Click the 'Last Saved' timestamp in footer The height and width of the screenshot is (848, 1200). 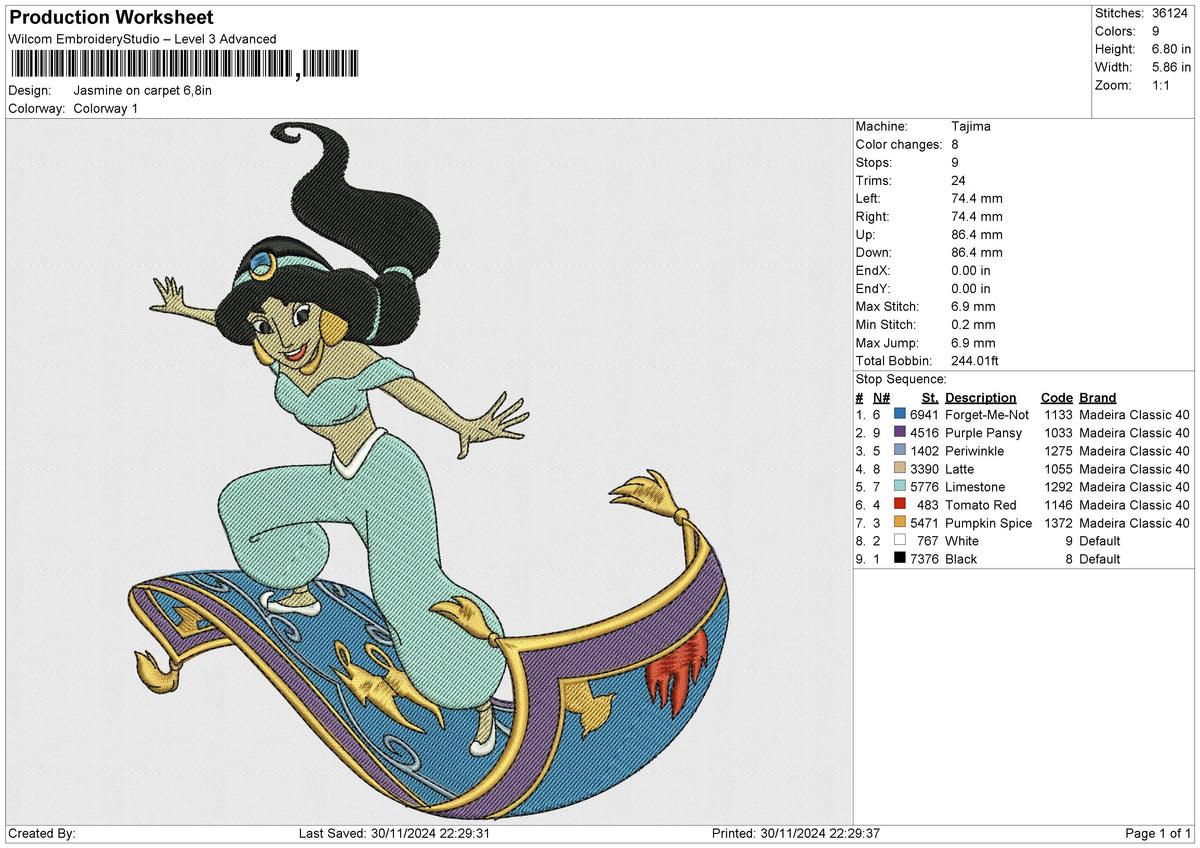point(394,833)
